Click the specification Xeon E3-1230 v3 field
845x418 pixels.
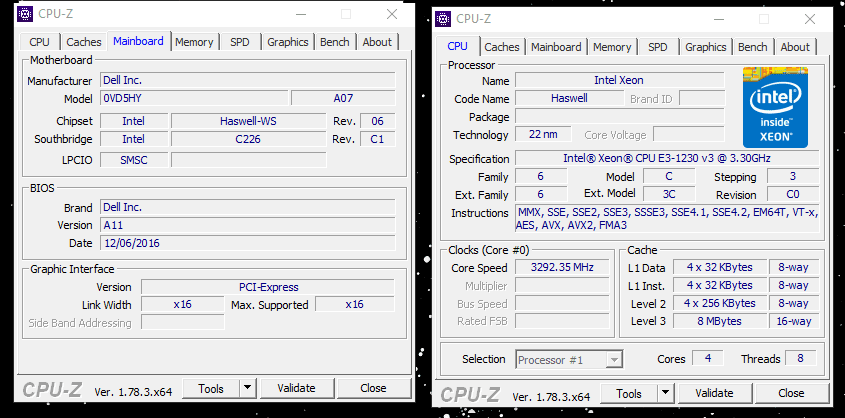click(667, 158)
